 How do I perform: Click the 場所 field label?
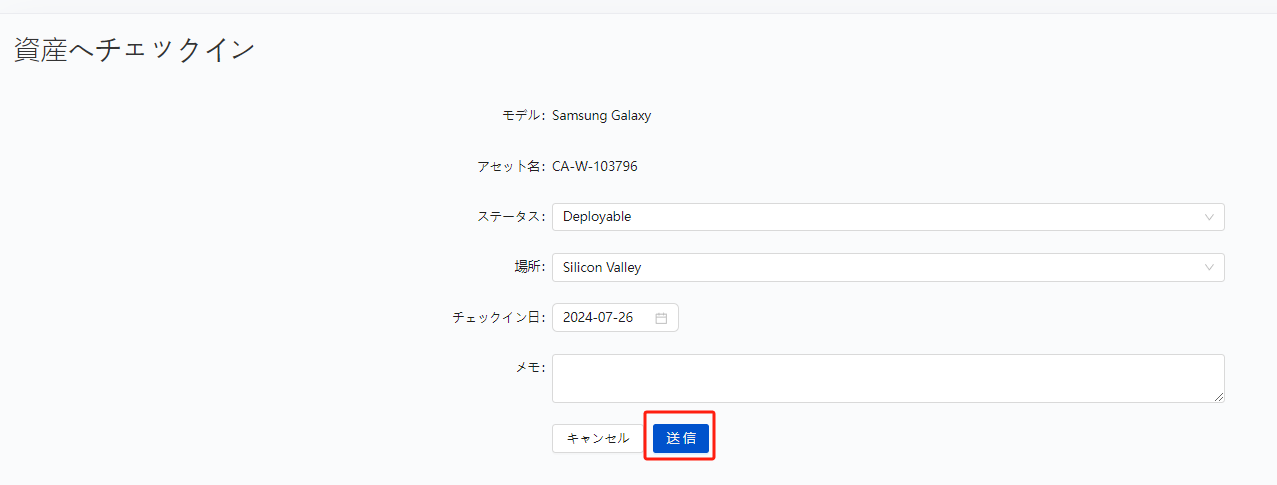click(526, 268)
